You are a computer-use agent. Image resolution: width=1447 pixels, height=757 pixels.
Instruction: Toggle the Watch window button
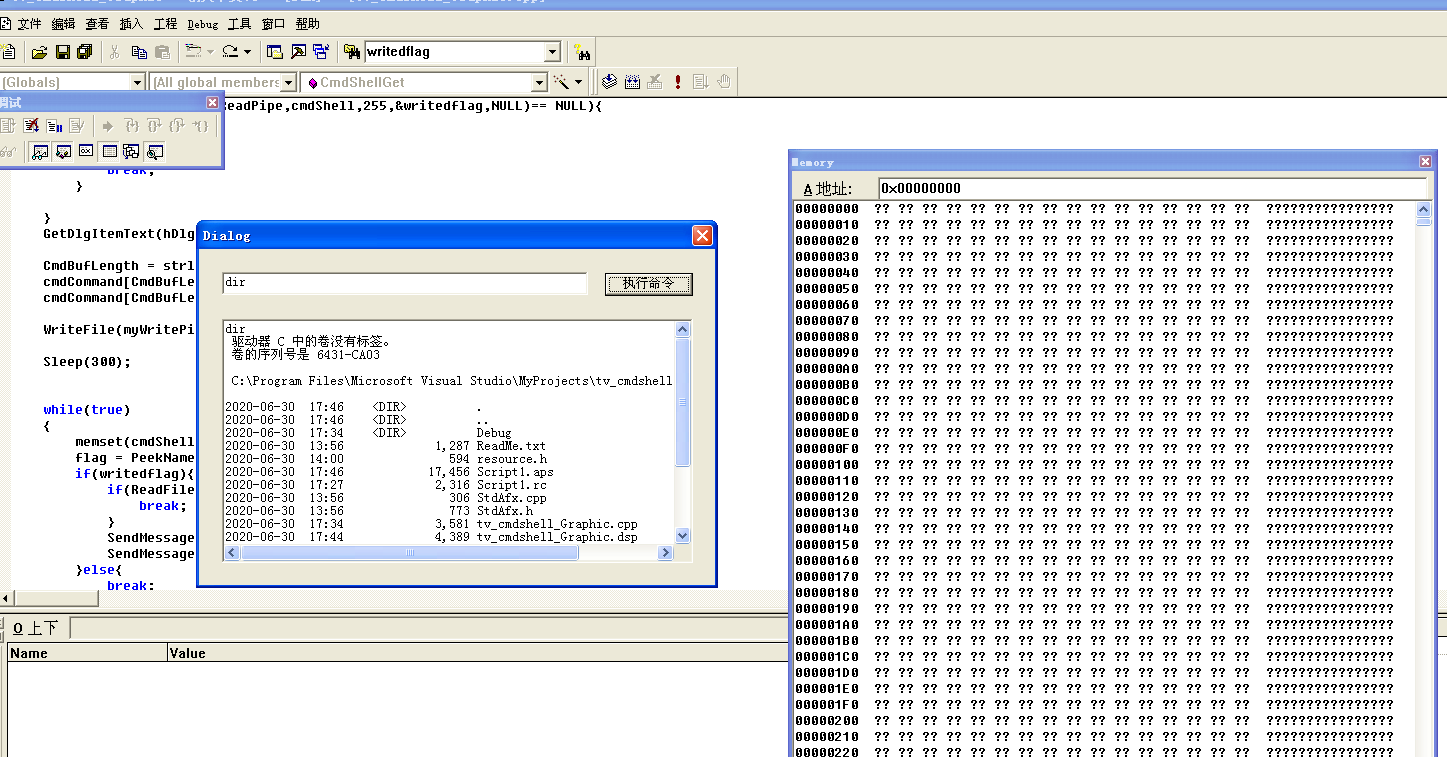tap(40, 152)
